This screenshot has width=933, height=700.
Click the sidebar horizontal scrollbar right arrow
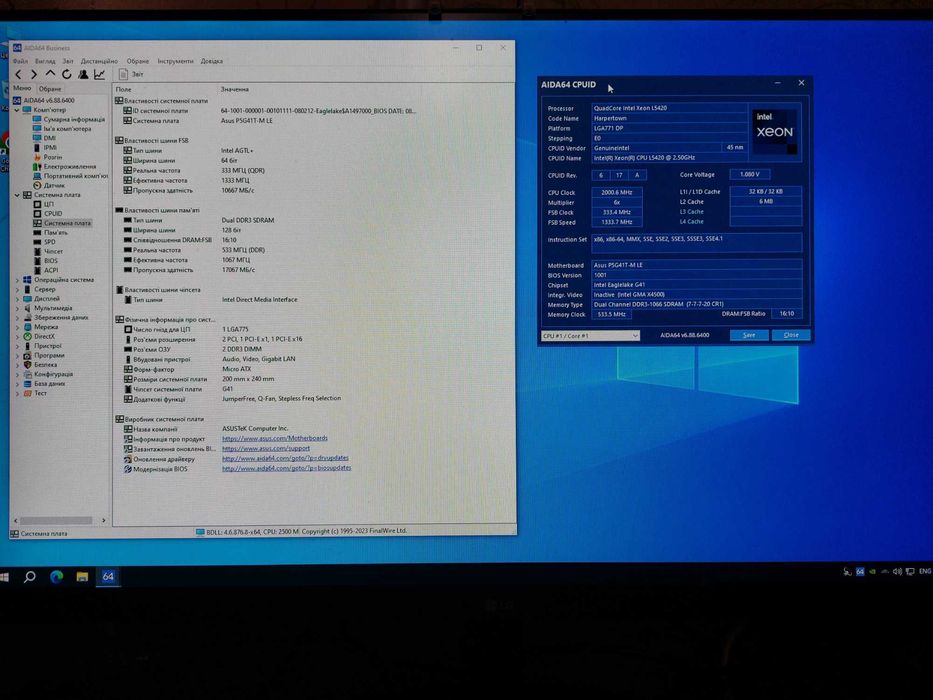tap(104, 520)
